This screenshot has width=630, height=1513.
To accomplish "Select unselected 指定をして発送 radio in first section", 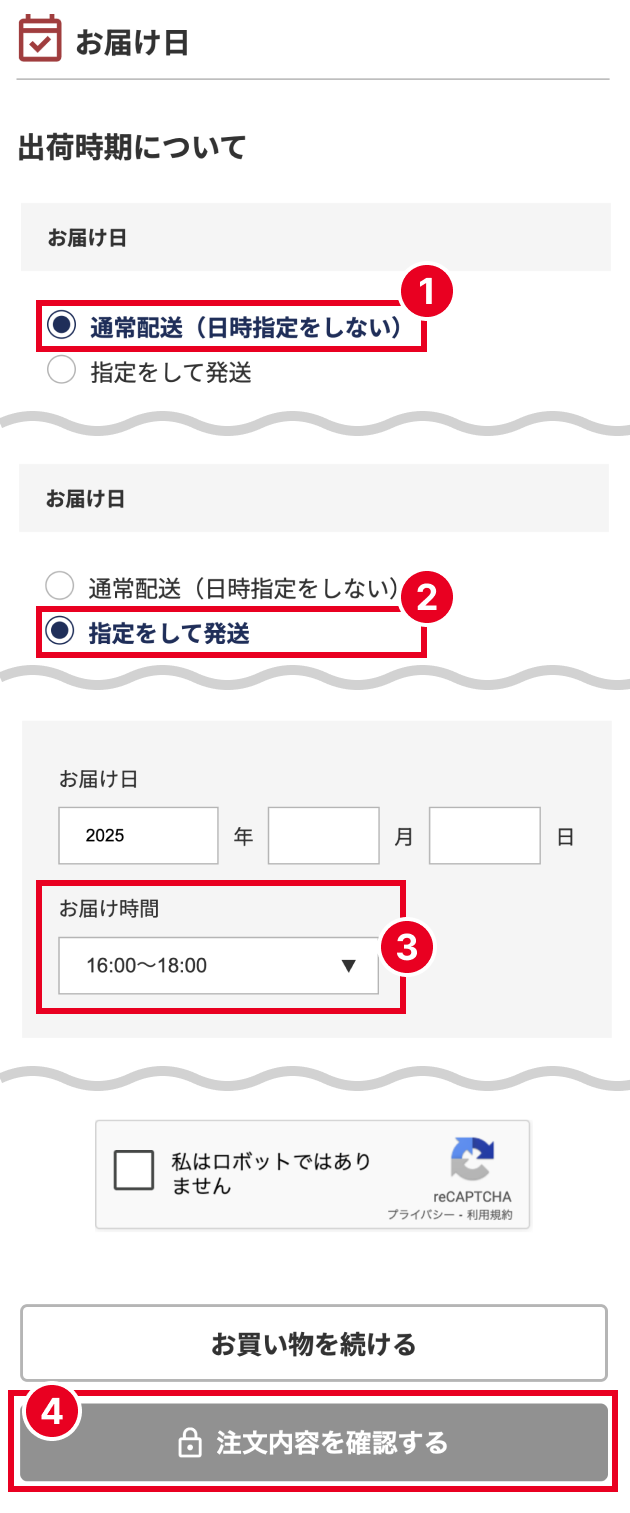I will coord(62,371).
